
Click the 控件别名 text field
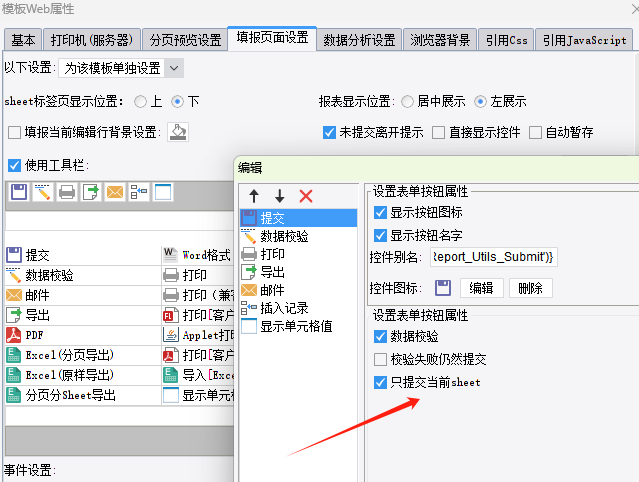(494, 257)
